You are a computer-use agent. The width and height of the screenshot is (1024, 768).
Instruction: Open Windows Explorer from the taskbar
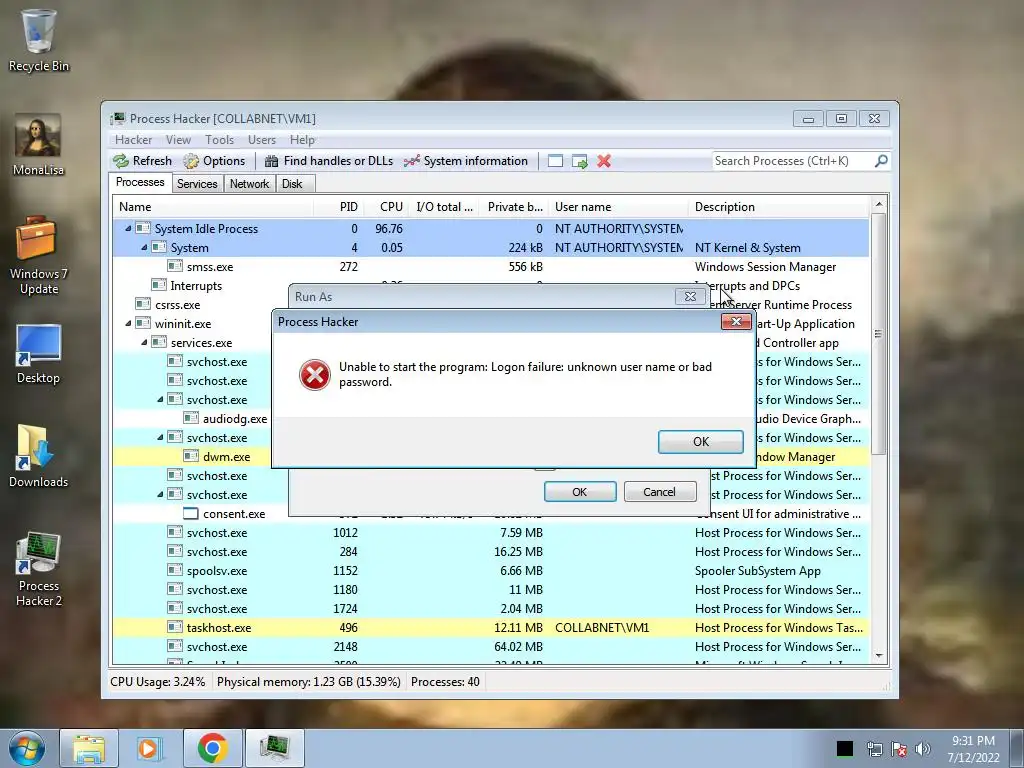coord(89,748)
